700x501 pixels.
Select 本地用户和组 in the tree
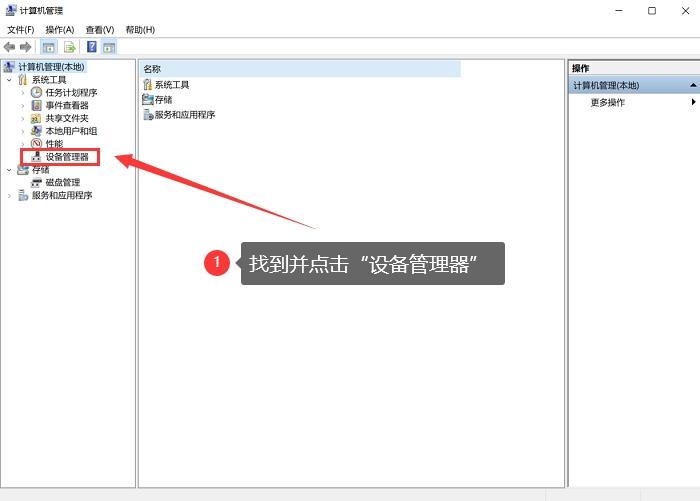pos(71,131)
